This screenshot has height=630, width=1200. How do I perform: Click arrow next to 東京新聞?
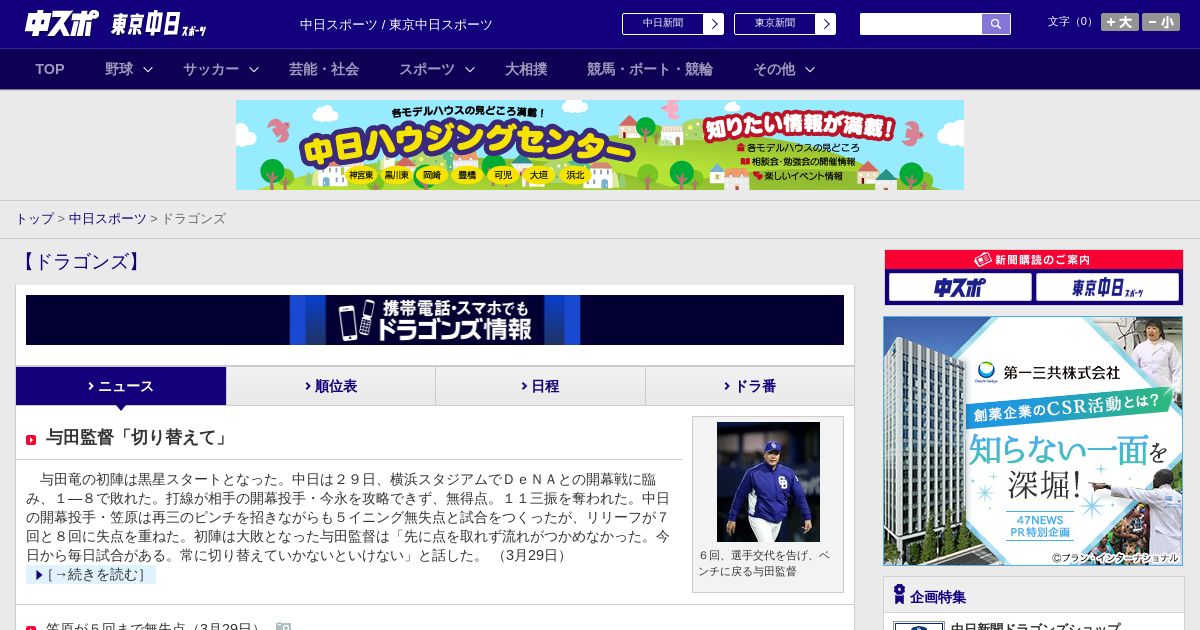(826, 24)
